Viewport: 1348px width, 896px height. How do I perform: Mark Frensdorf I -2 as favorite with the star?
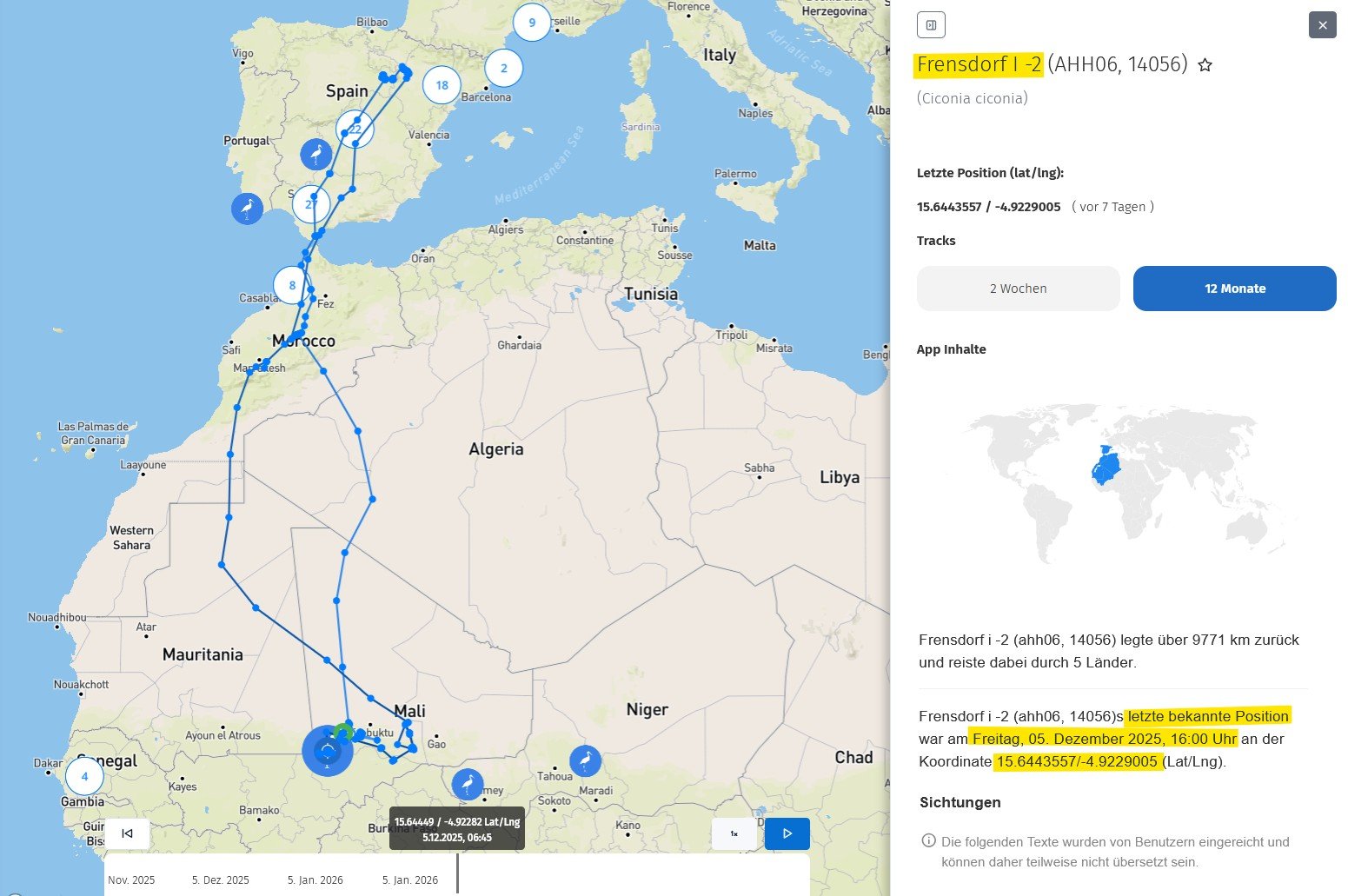[x=1205, y=65]
